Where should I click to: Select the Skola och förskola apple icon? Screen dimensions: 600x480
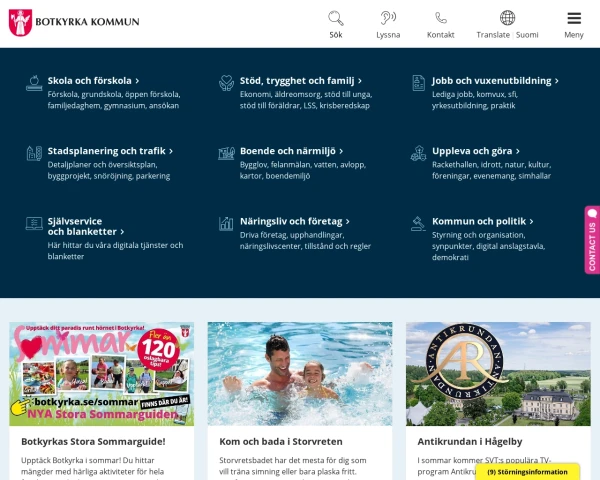pos(34,83)
